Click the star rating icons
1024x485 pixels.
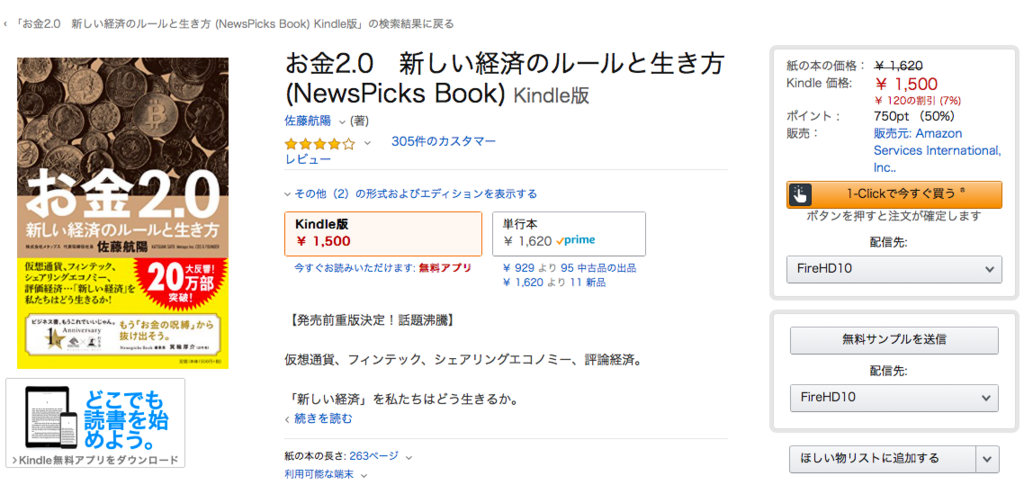[319, 143]
